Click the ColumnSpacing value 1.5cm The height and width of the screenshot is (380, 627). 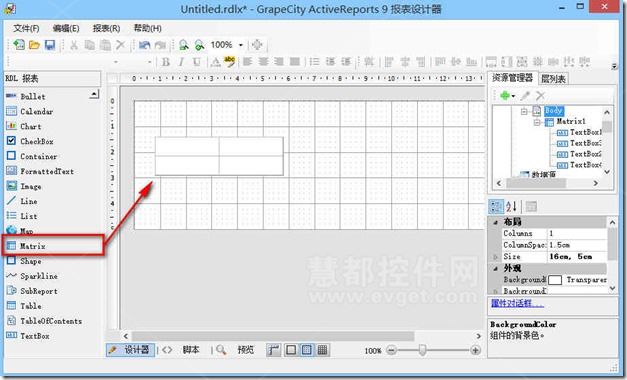[x=577, y=245]
